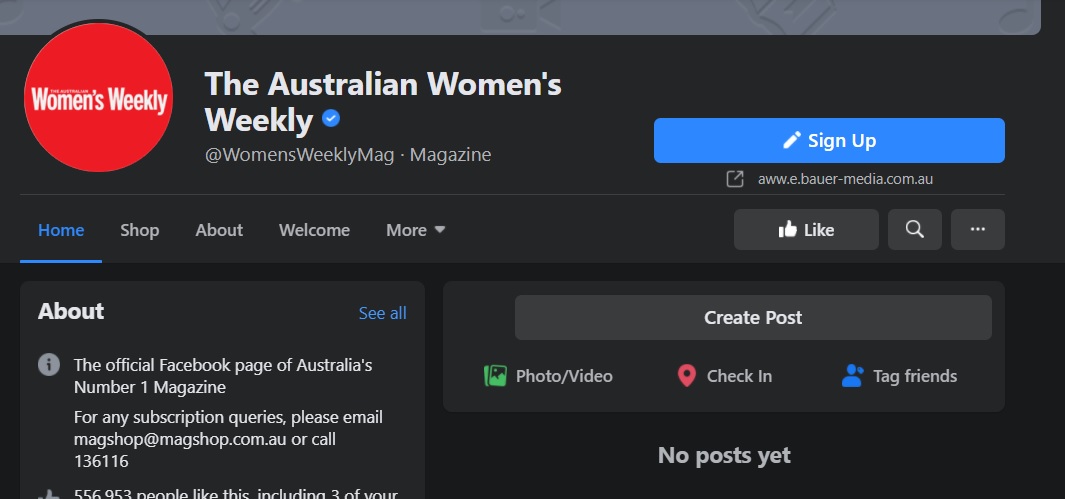The height and width of the screenshot is (499, 1065).
Task: Click the info icon in About
Action: [49, 365]
